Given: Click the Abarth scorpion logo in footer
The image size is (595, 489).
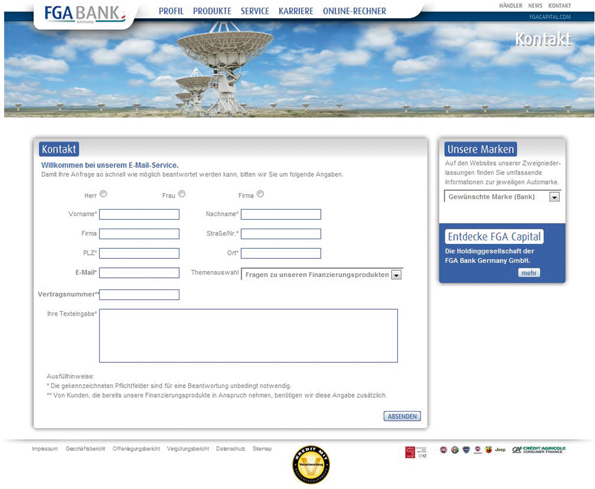Looking at the screenshot, I should tap(489, 450).
